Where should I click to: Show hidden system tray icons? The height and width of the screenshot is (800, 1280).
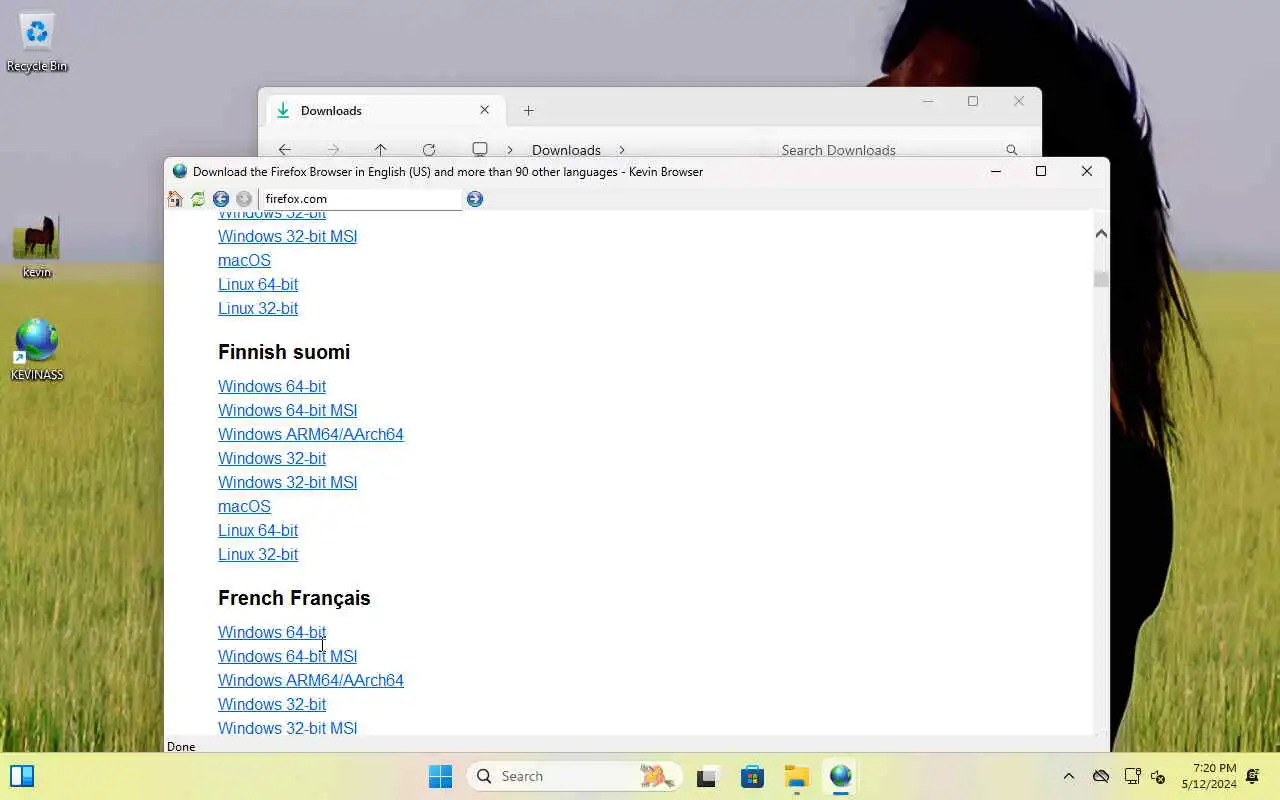point(1068,776)
